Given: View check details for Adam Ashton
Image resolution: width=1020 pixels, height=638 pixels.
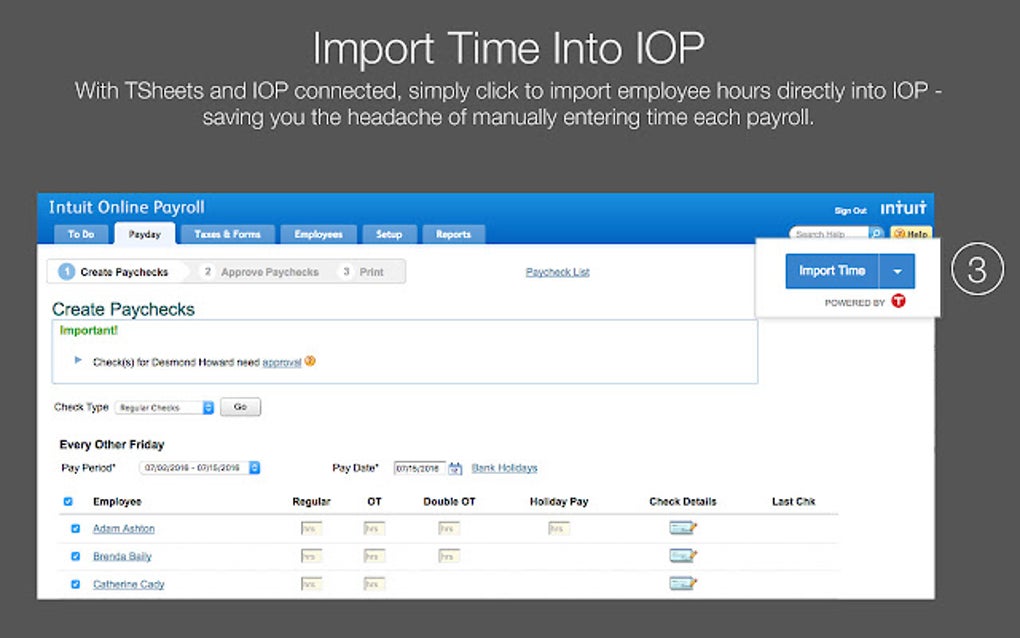Looking at the screenshot, I should click(681, 527).
